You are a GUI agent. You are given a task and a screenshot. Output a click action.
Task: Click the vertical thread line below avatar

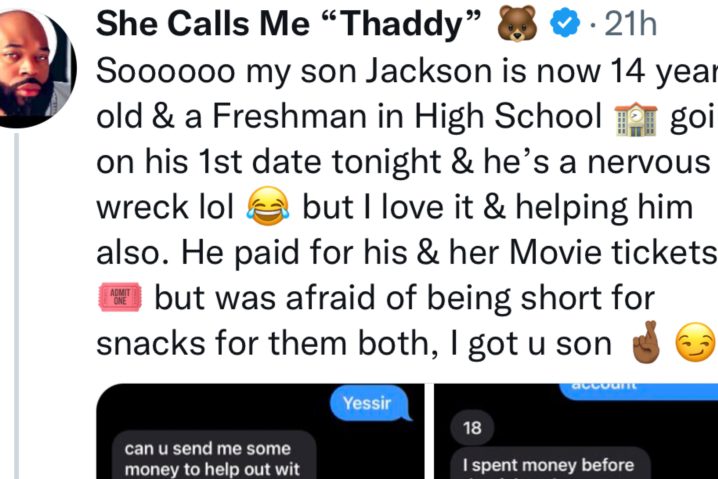[16, 306]
